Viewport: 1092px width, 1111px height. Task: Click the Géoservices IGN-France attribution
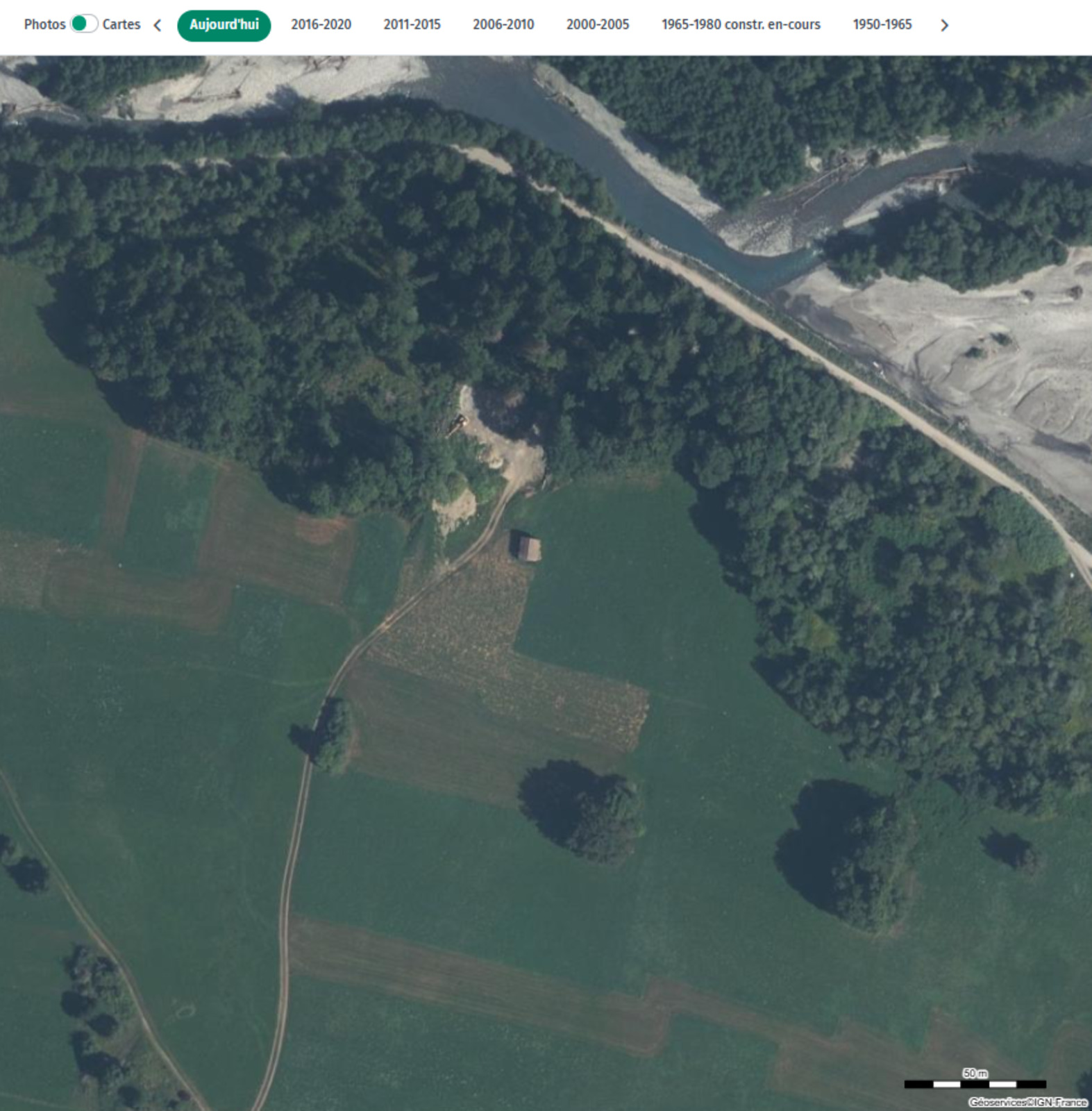[1027, 1102]
